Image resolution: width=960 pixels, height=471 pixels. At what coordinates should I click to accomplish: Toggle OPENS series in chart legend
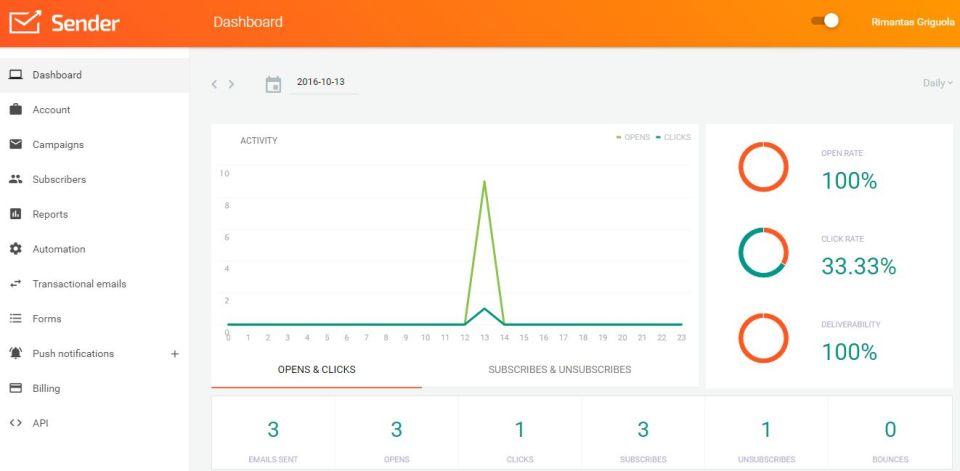pos(633,137)
